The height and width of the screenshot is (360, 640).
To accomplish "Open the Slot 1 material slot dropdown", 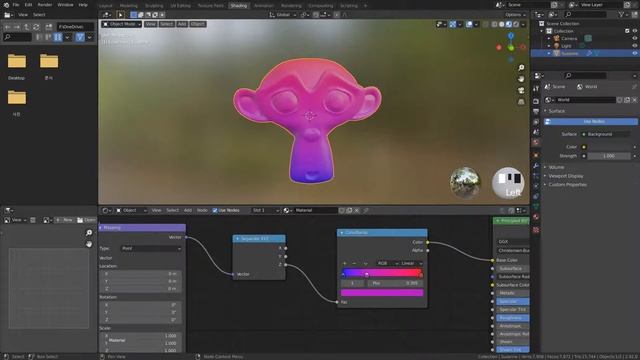I will [x=265, y=211].
